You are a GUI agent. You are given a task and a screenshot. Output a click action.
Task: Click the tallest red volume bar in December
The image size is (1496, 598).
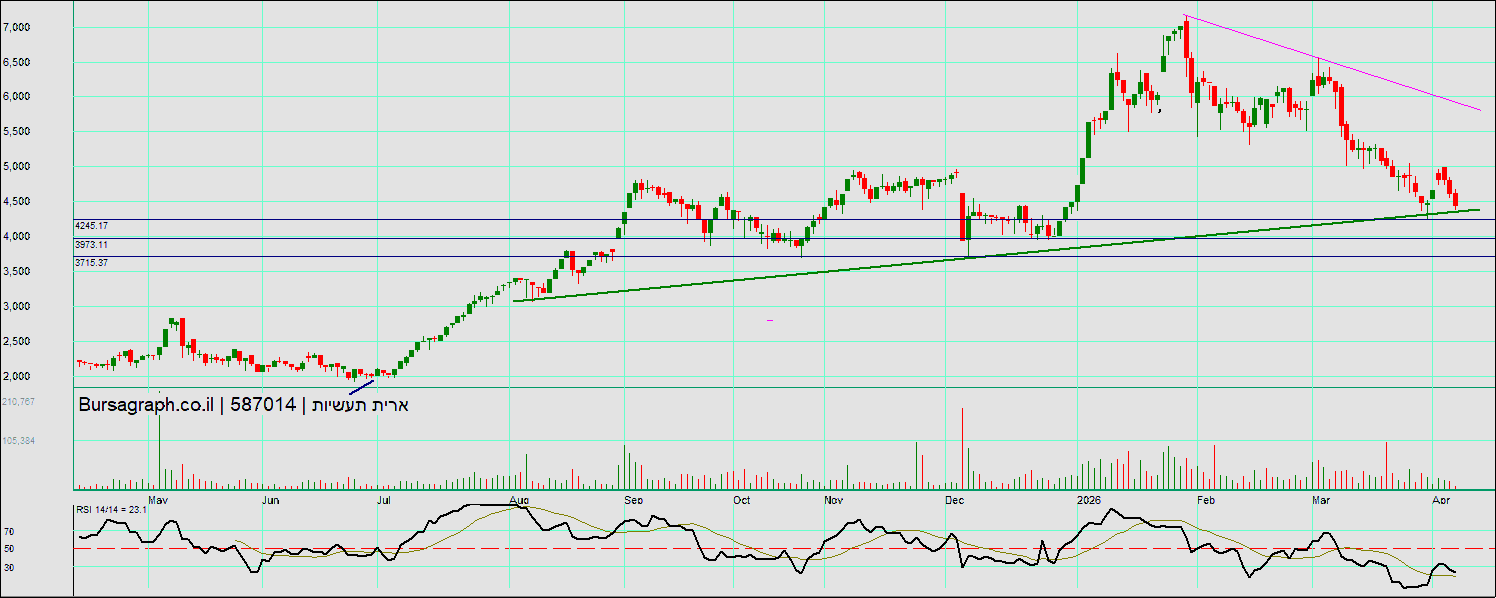962,445
